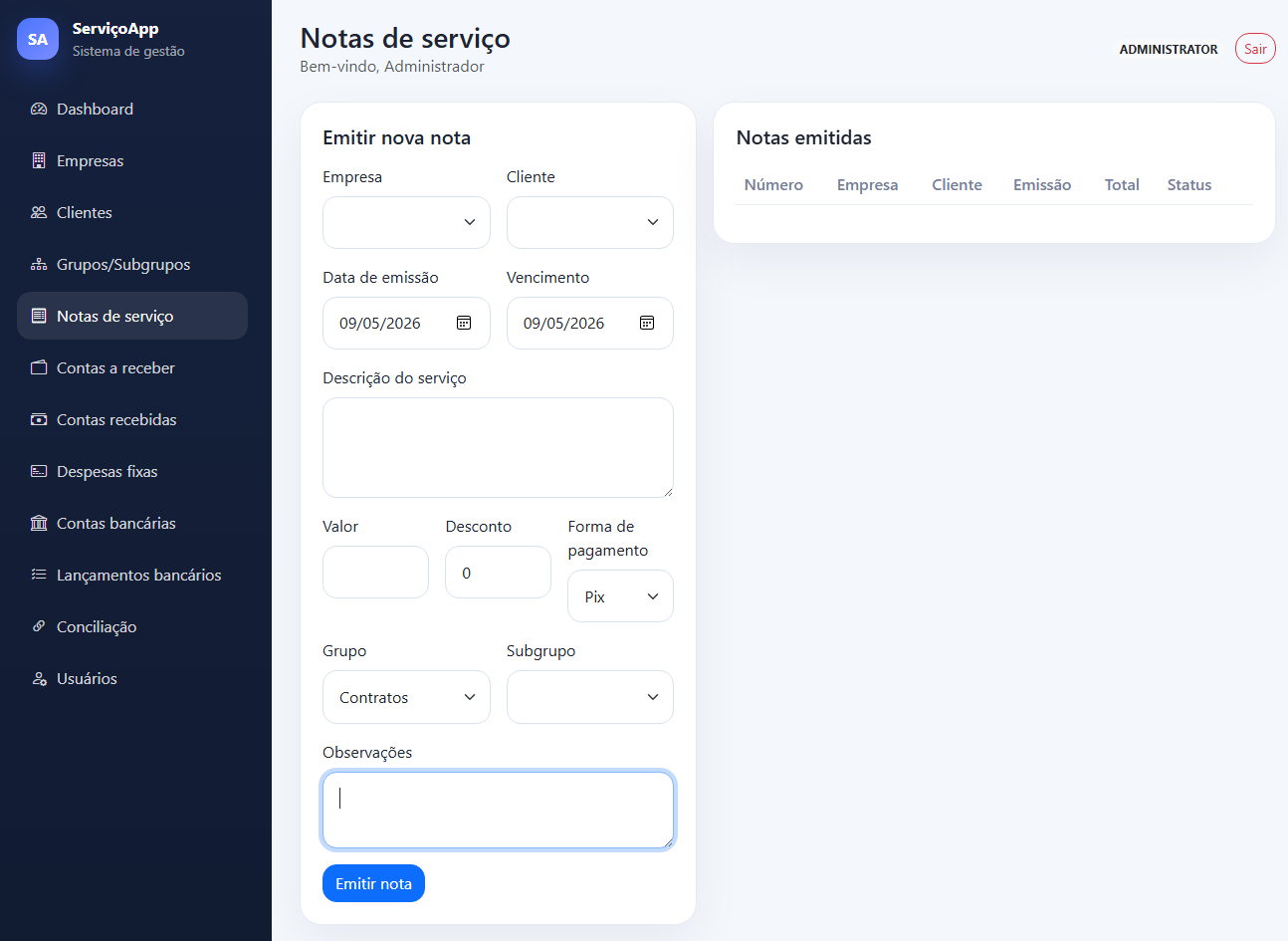This screenshot has height=941, width=1288.
Task: Click the Emitir nota button
Action: 373,883
